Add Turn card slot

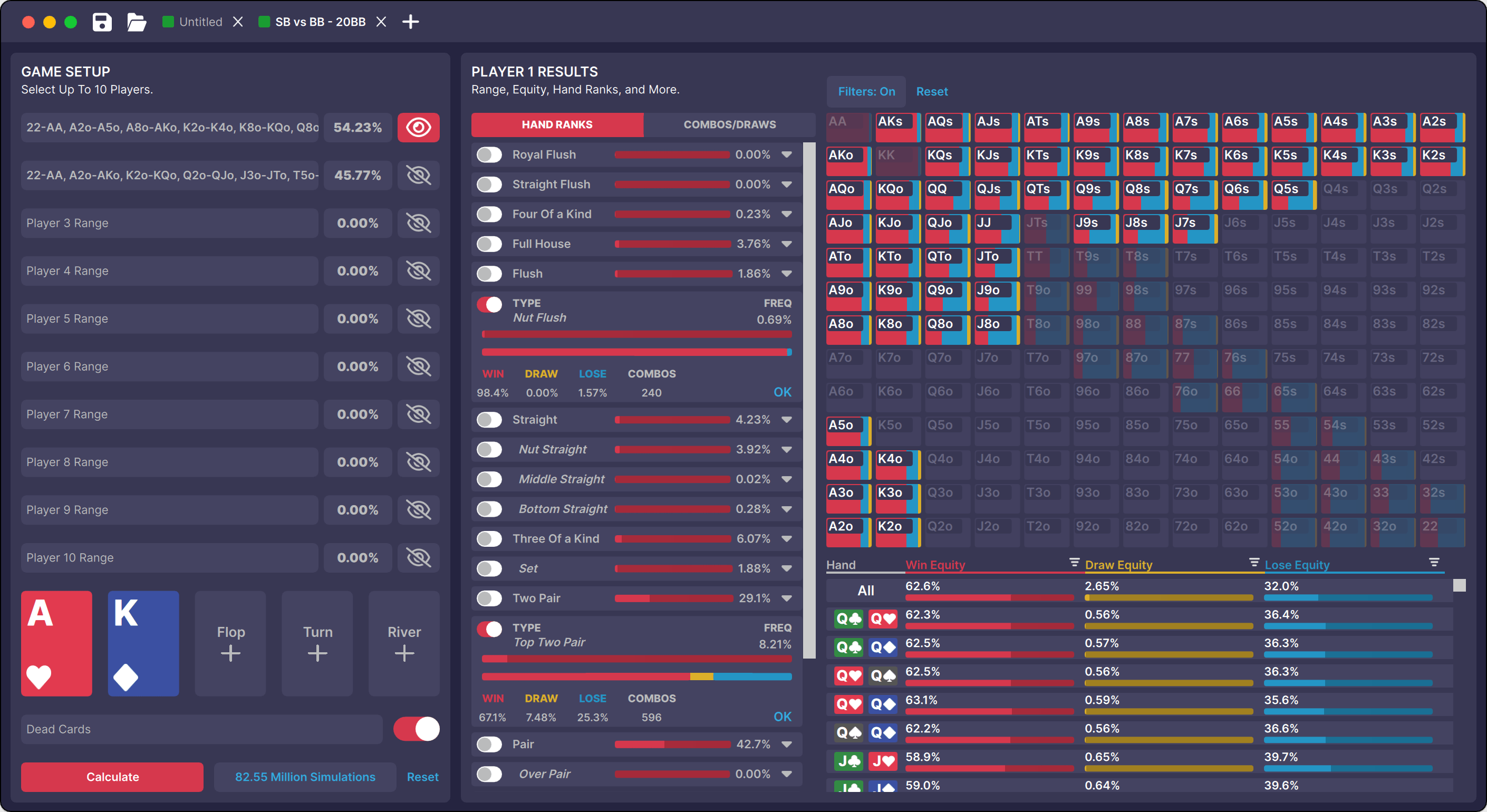pyautogui.click(x=317, y=643)
